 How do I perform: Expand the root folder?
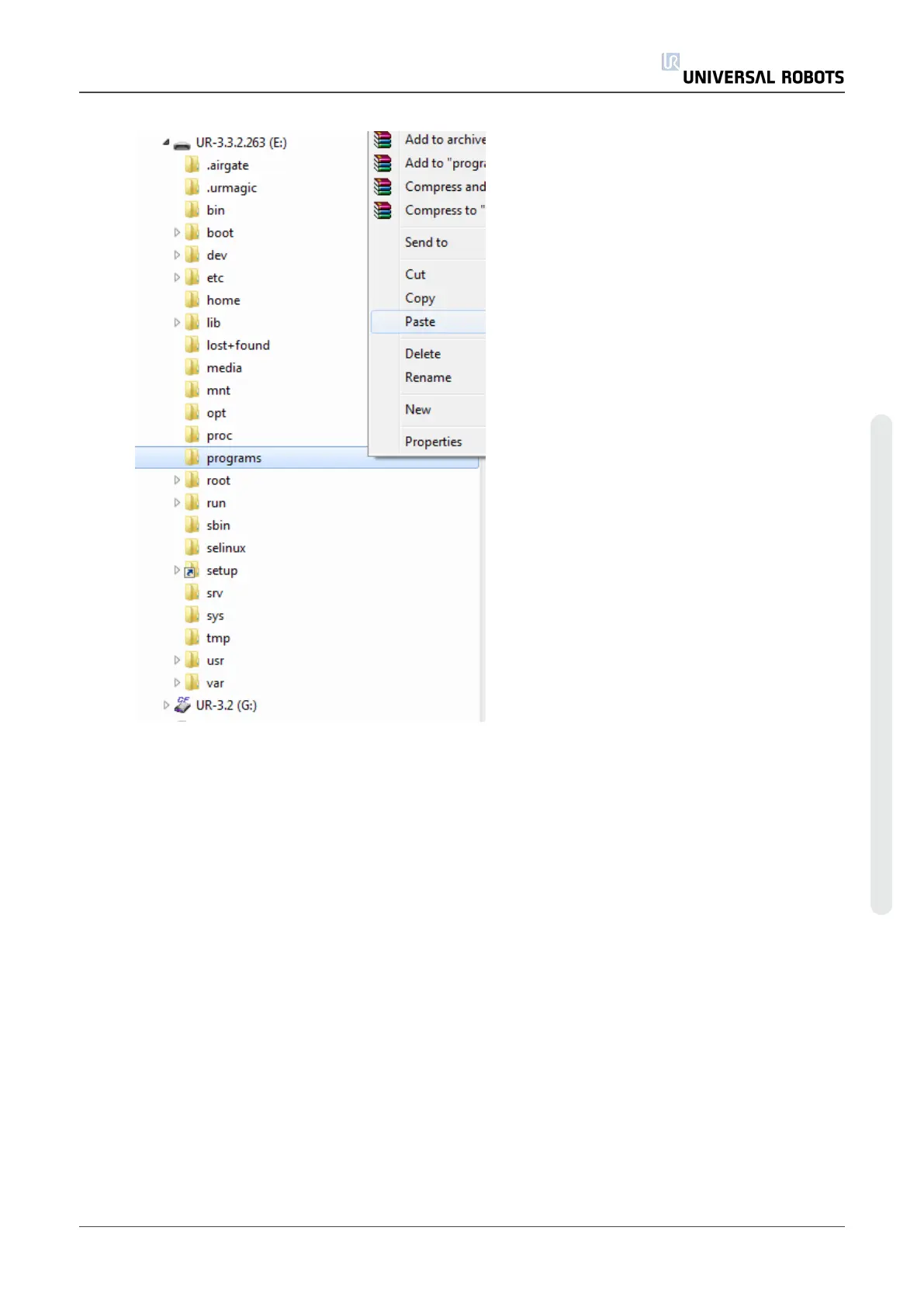click(x=177, y=480)
